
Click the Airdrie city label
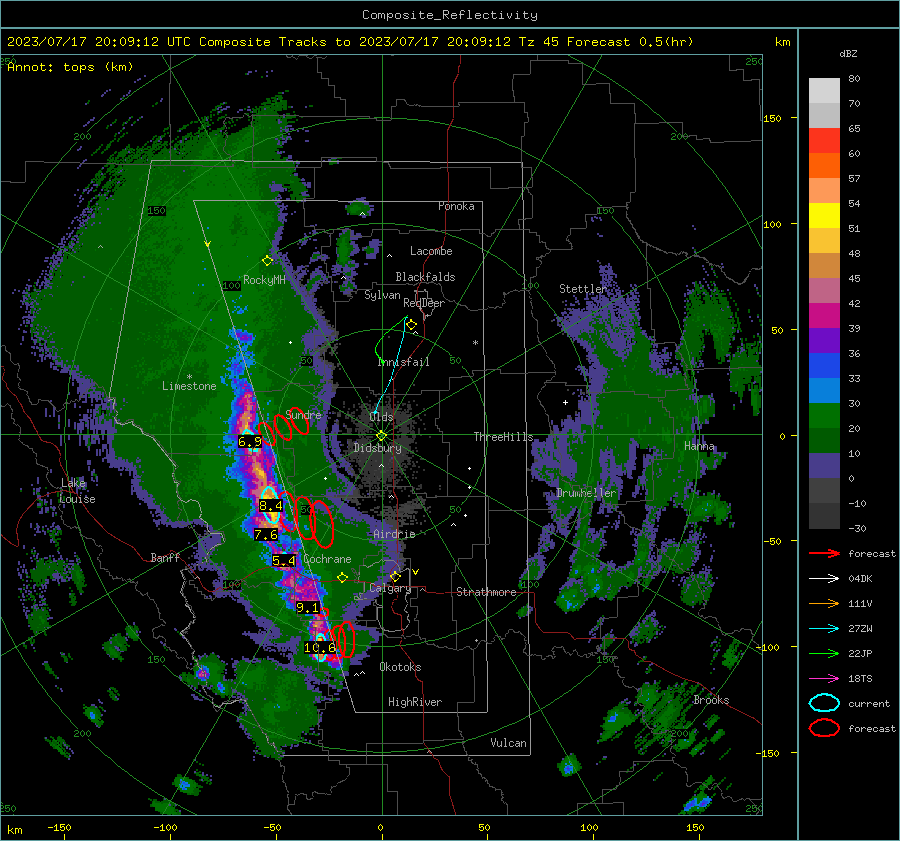tap(394, 534)
